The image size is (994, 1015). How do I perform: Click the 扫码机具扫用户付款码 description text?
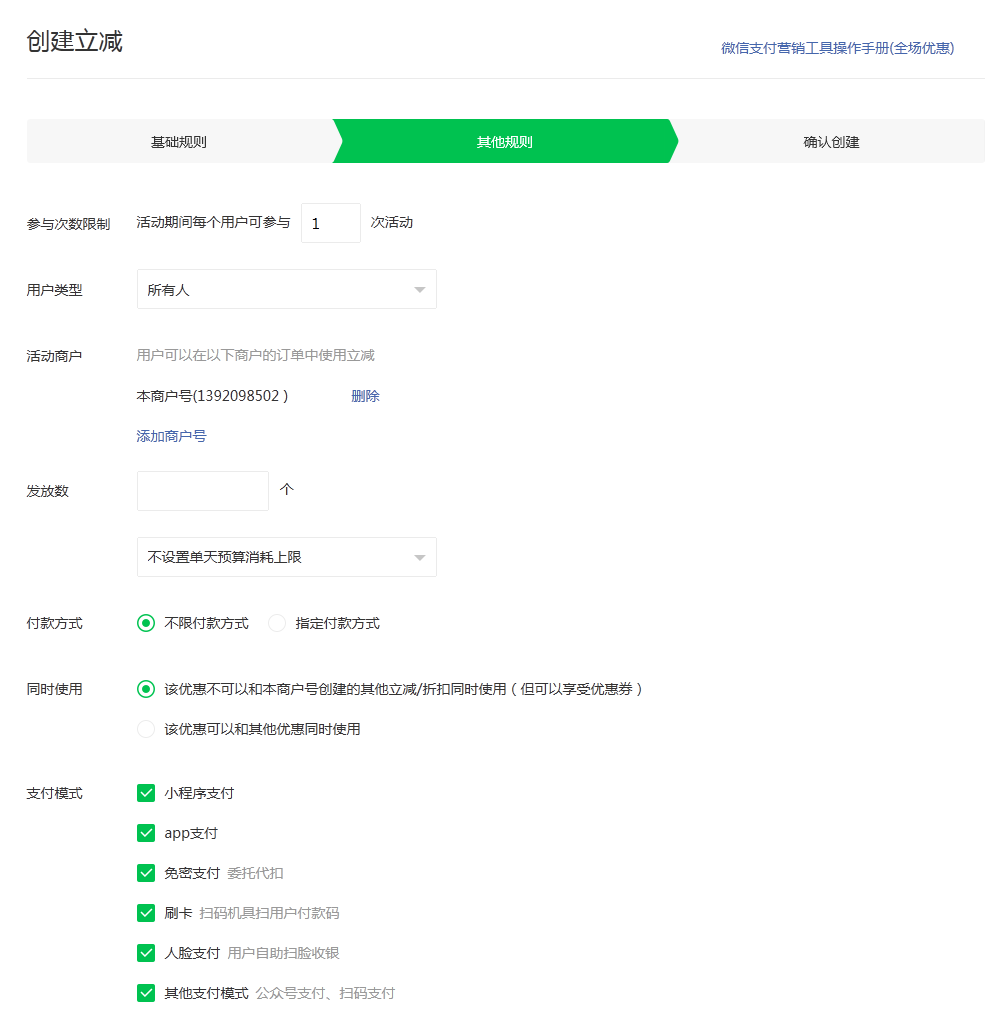(269, 913)
